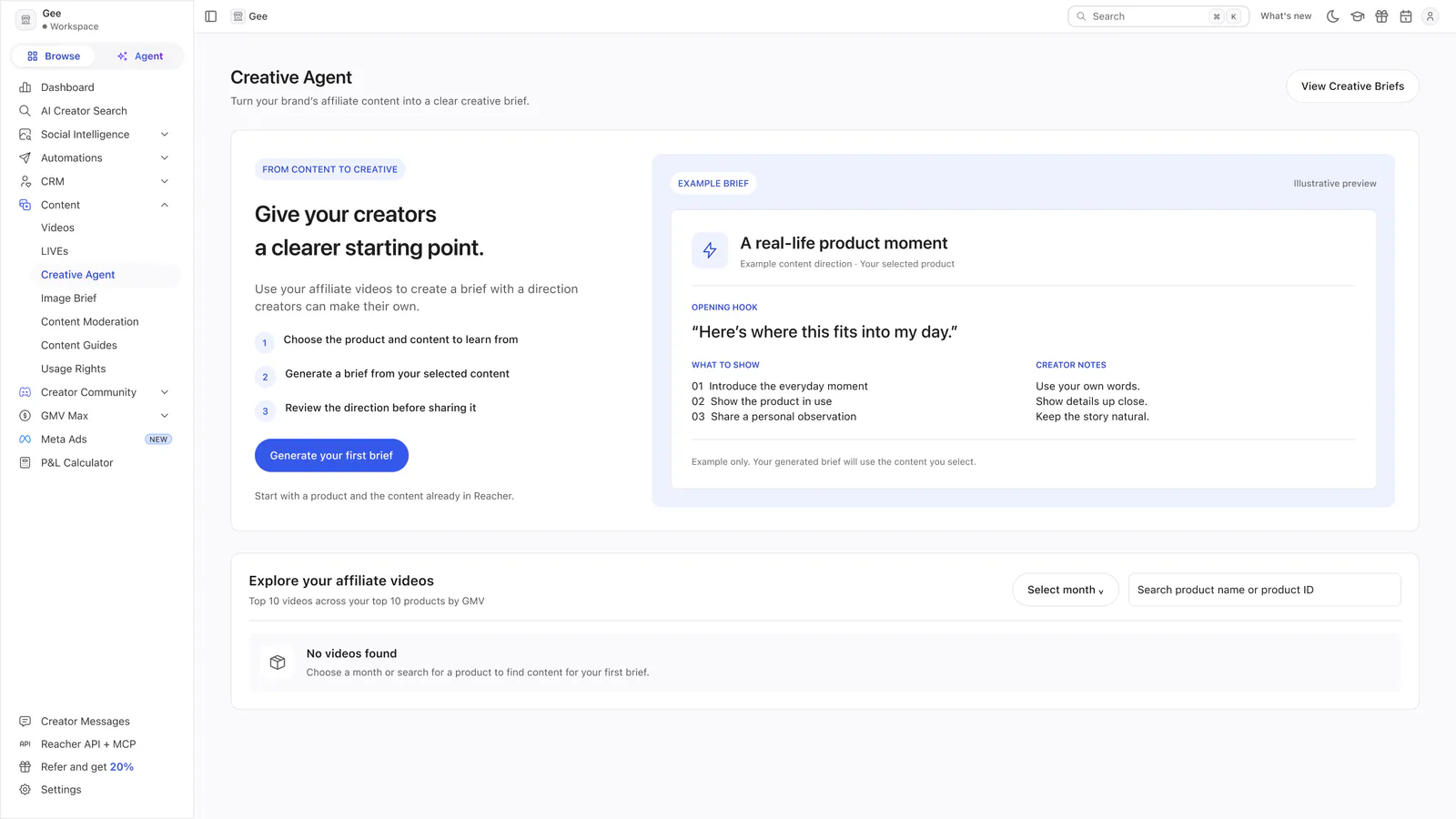The width and height of the screenshot is (1456, 819).
Task: Switch to the Agent tab
Action: [x=140, y=56]
